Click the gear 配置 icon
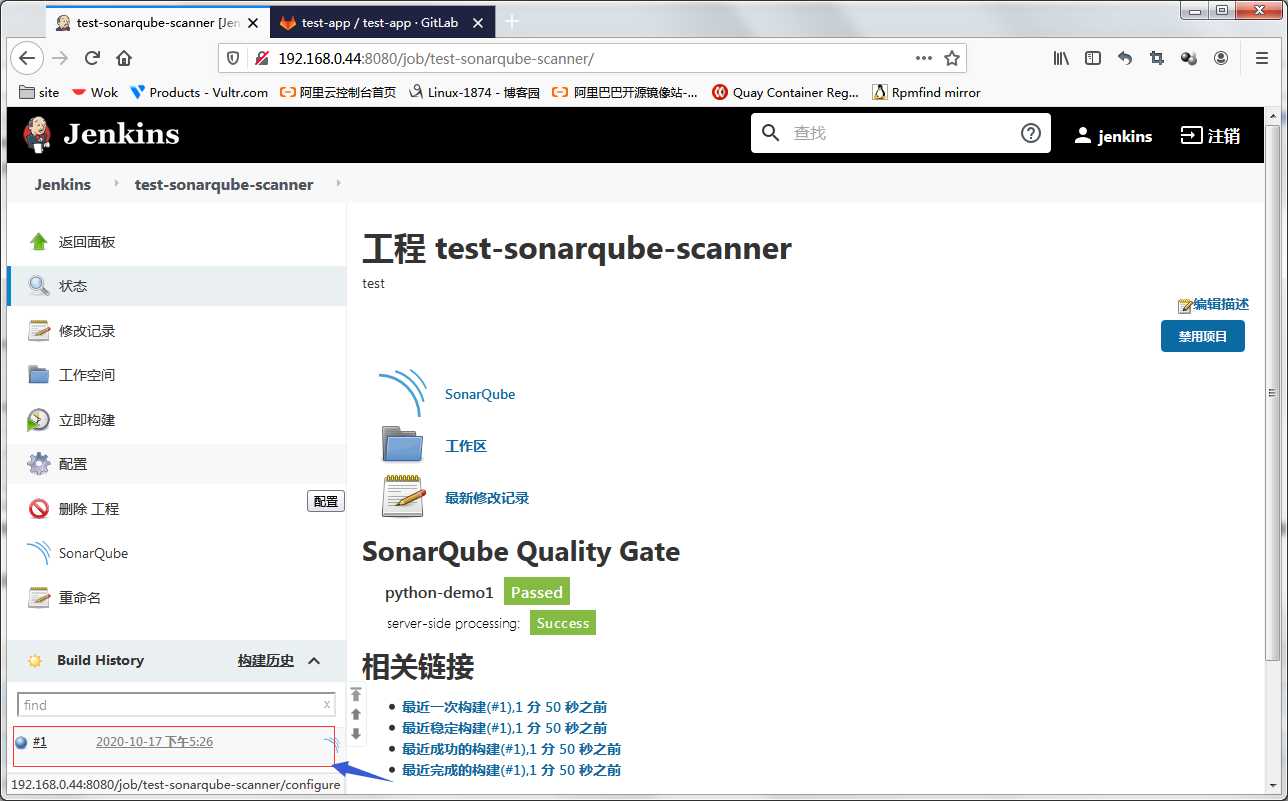 point(38,464)
